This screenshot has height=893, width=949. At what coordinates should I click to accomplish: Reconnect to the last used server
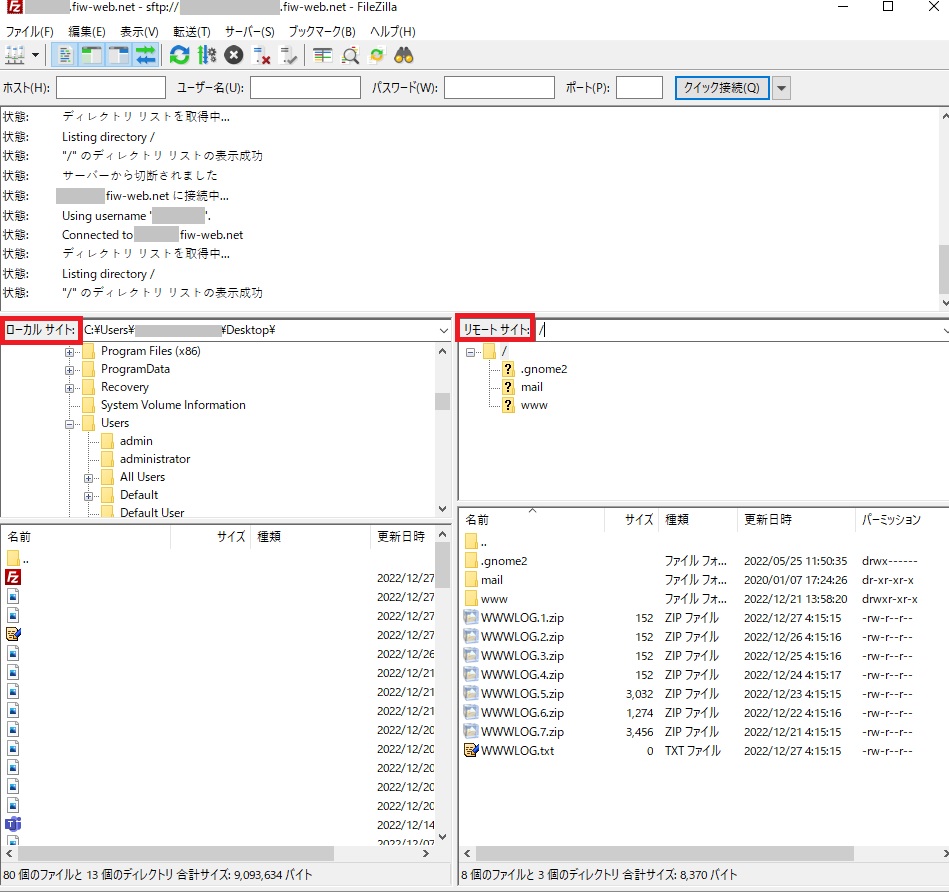[289, 56]
